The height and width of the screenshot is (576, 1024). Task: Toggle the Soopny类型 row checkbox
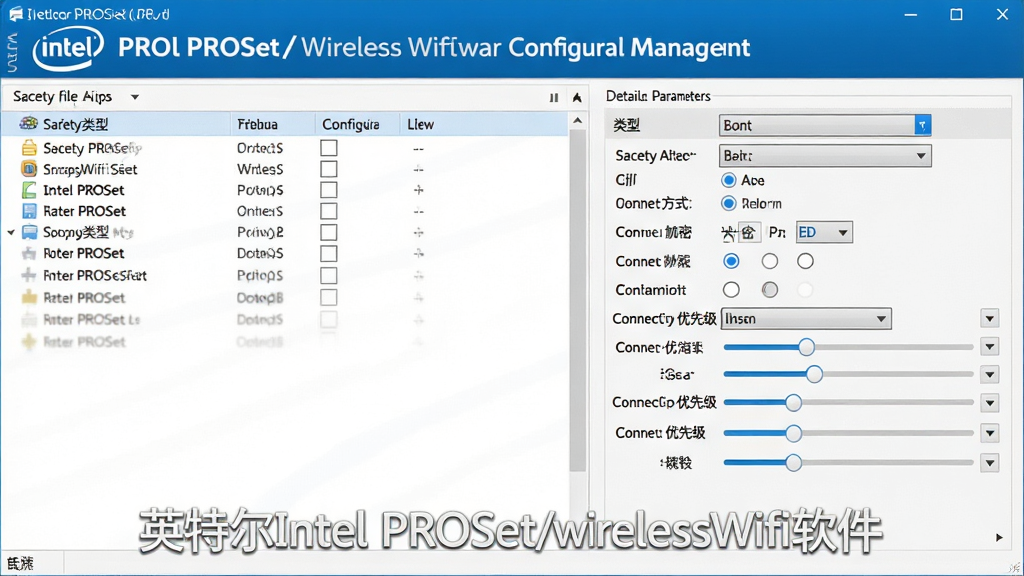[328, 232]
